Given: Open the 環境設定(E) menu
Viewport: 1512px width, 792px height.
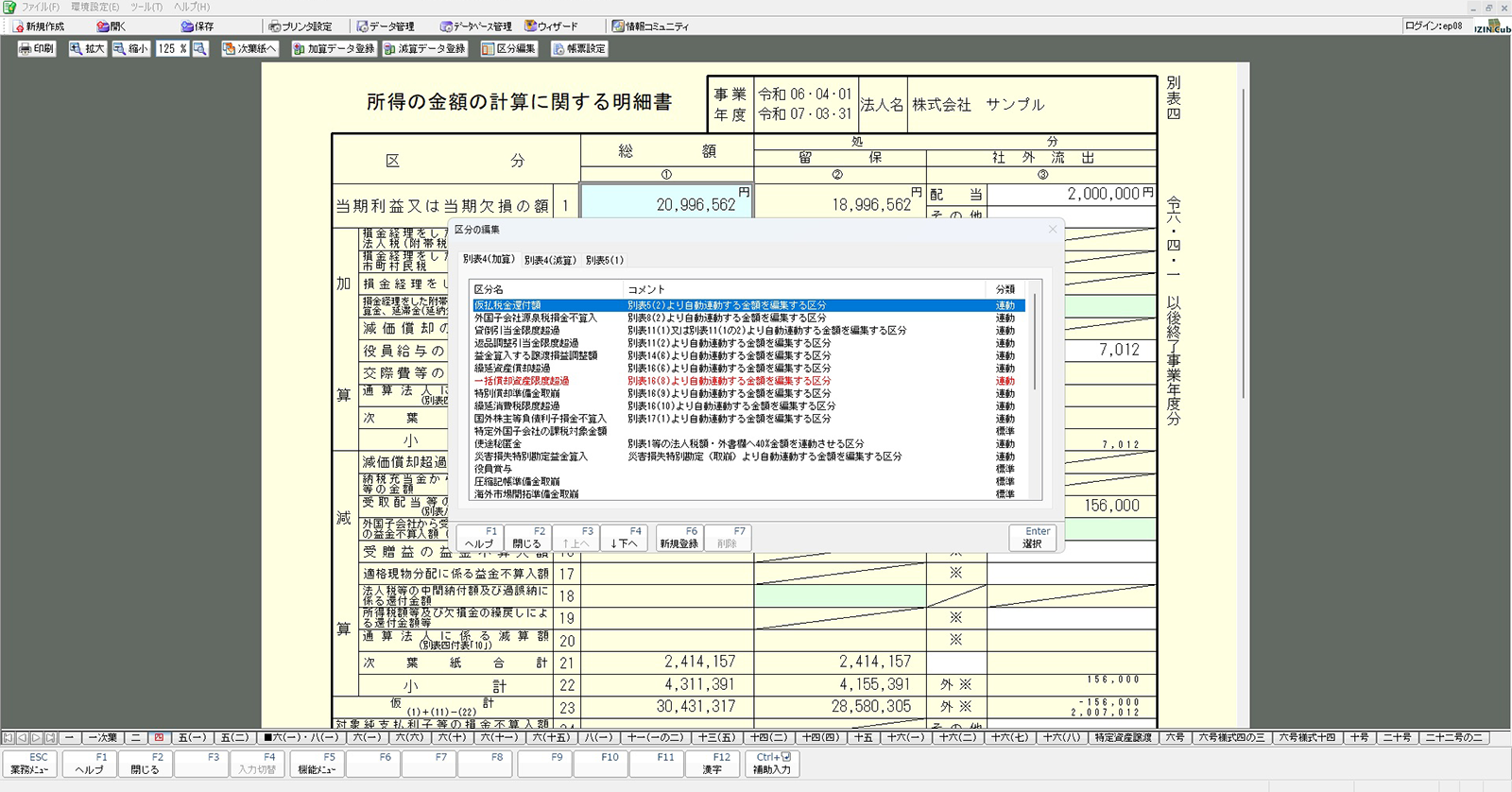Looking at the screenshot, I should pyautogui.click(x=94, y=7).
